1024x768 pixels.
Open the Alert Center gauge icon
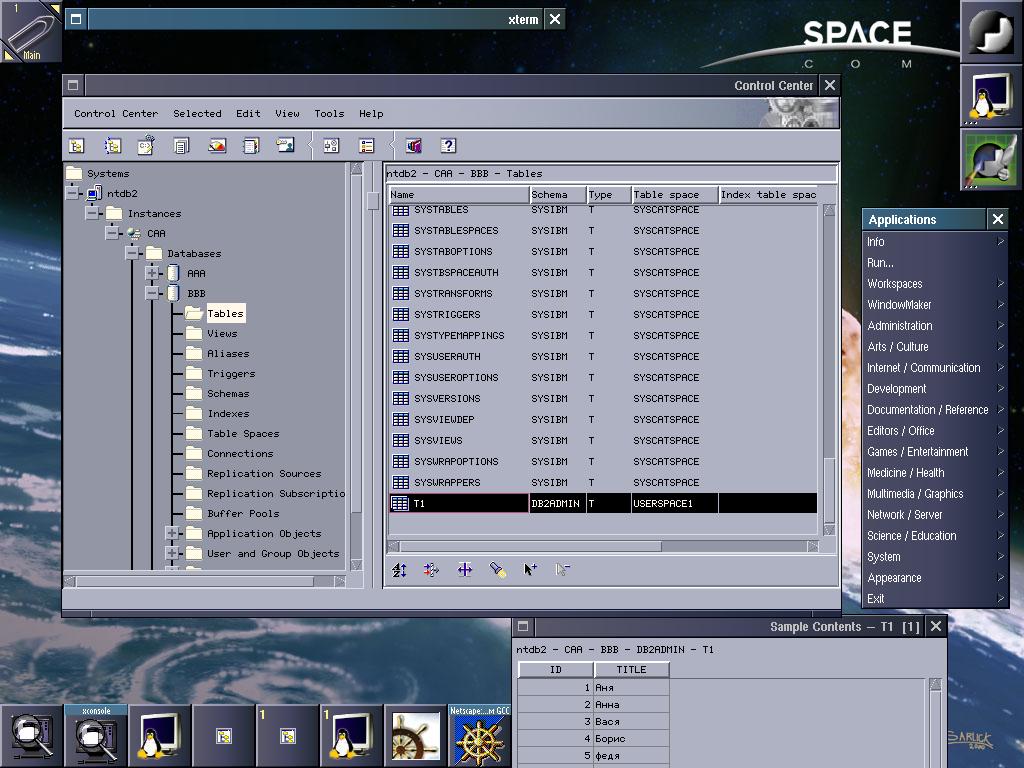coord(217,146)
